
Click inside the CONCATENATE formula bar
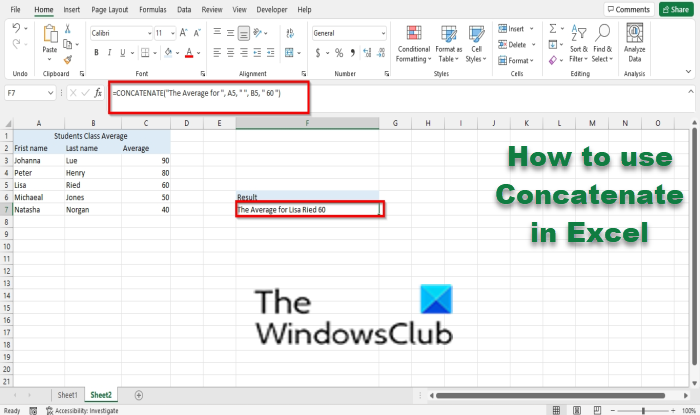(x=208, y=97)
